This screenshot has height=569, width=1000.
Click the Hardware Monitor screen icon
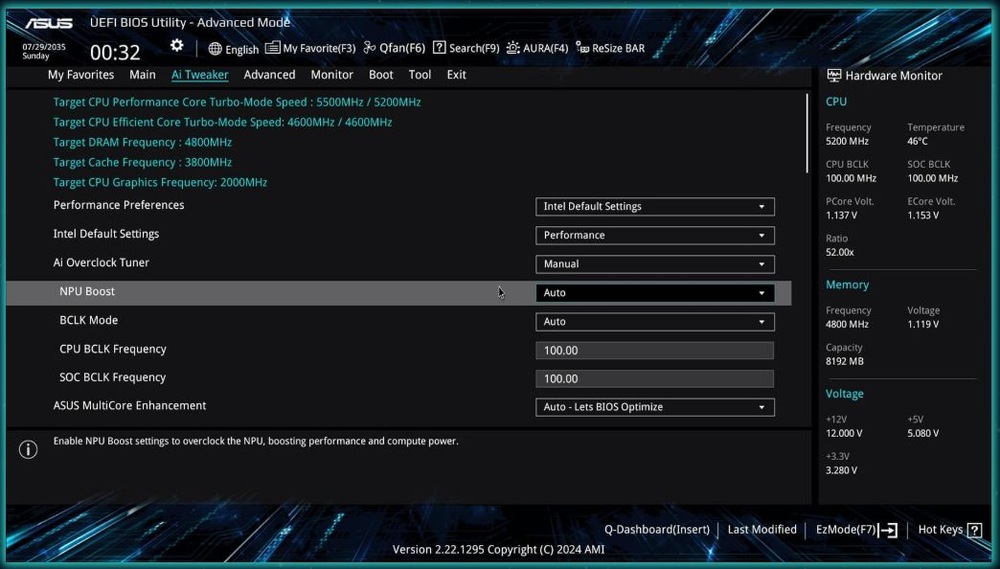tap(834, 75)
